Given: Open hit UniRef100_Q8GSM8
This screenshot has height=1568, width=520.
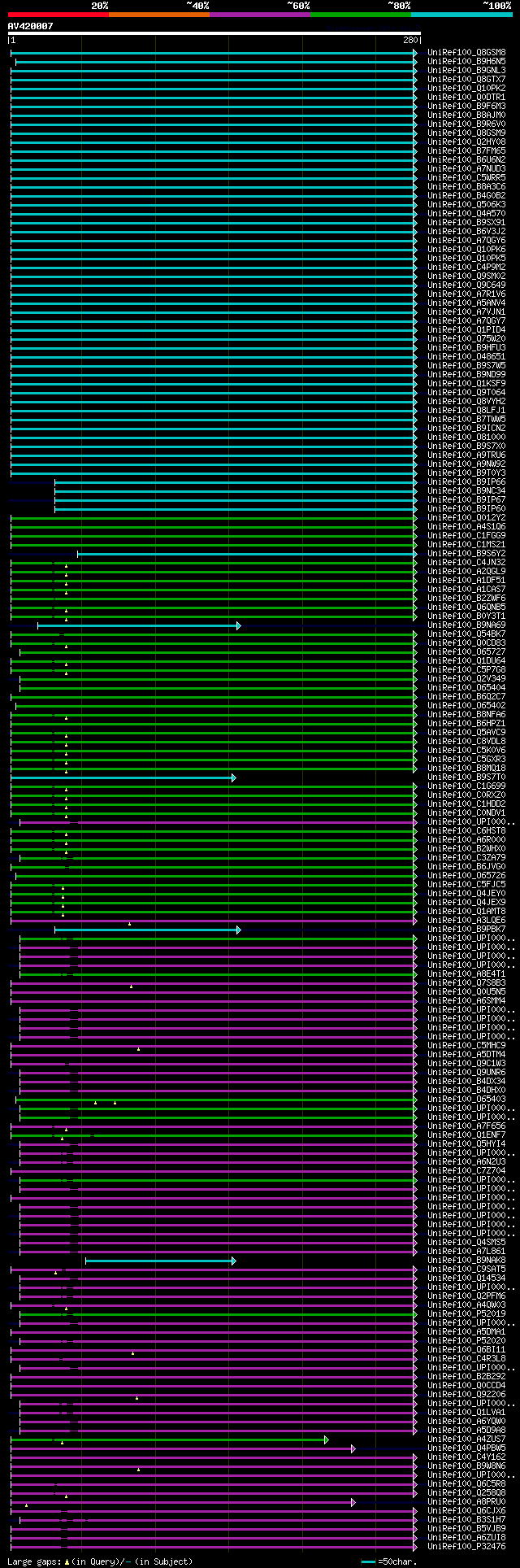Looking at the screenshot, I should 466,52.
